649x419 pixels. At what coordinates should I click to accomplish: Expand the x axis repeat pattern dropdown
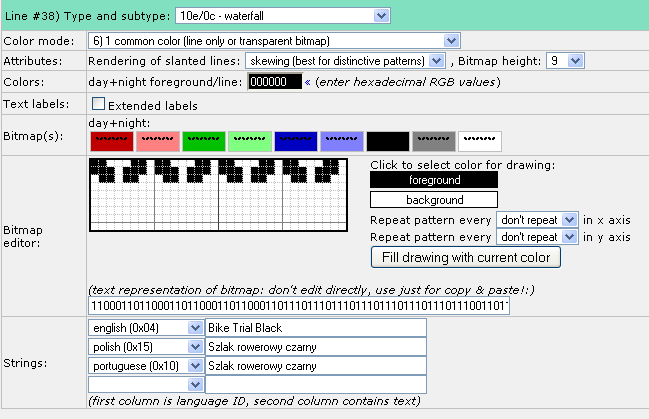(x=538, y=219)
